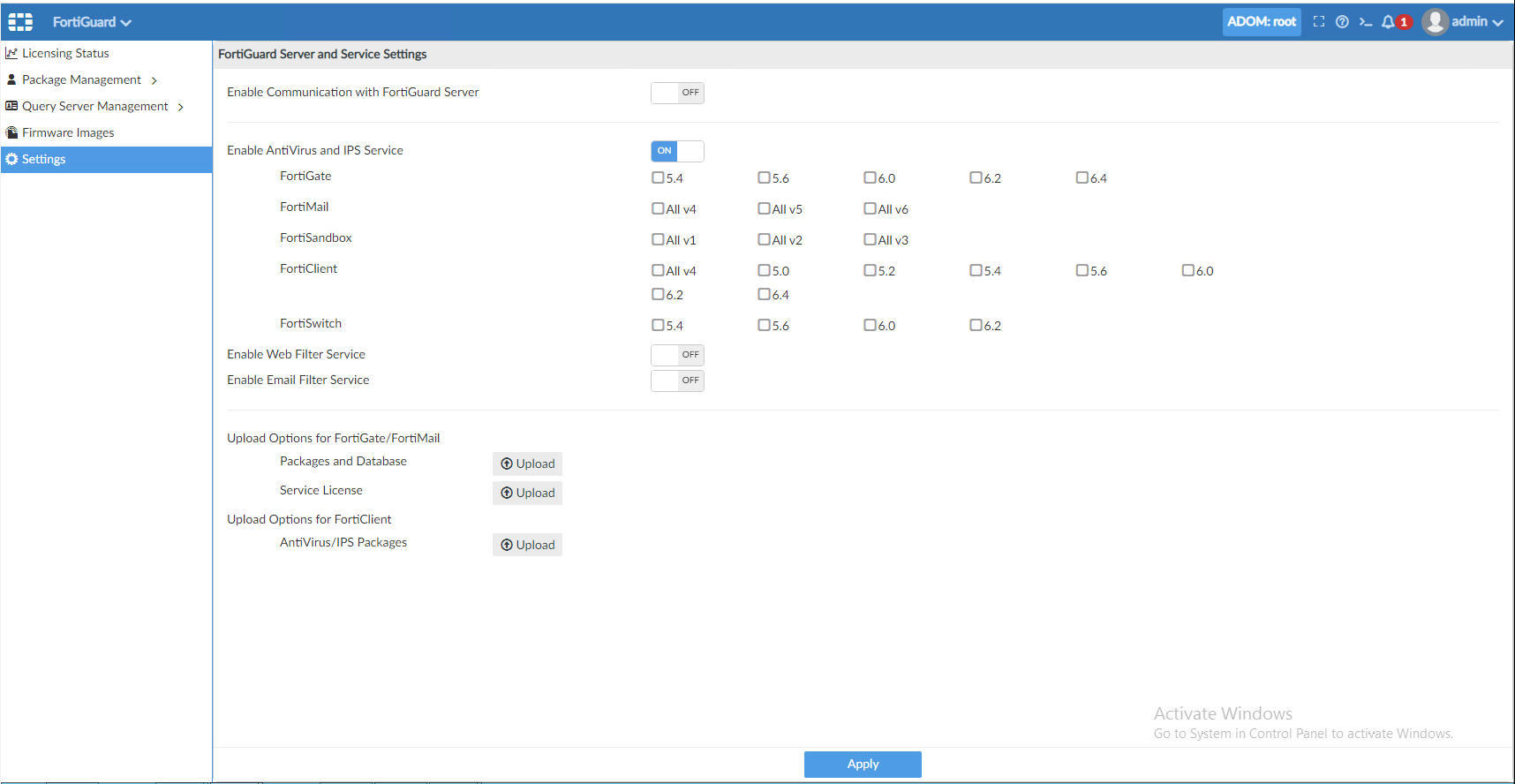Check FortiClient version 6.2
This screenshot has width=1515, height=784.
pos(658,294)
